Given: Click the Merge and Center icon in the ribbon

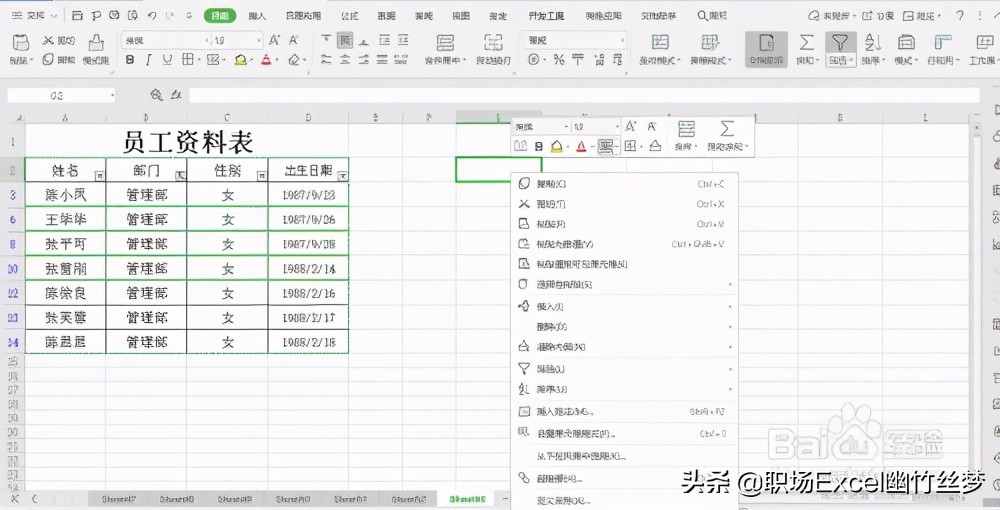Looking at the screenshot, I should pyautogui.click(x=445, y=43).
